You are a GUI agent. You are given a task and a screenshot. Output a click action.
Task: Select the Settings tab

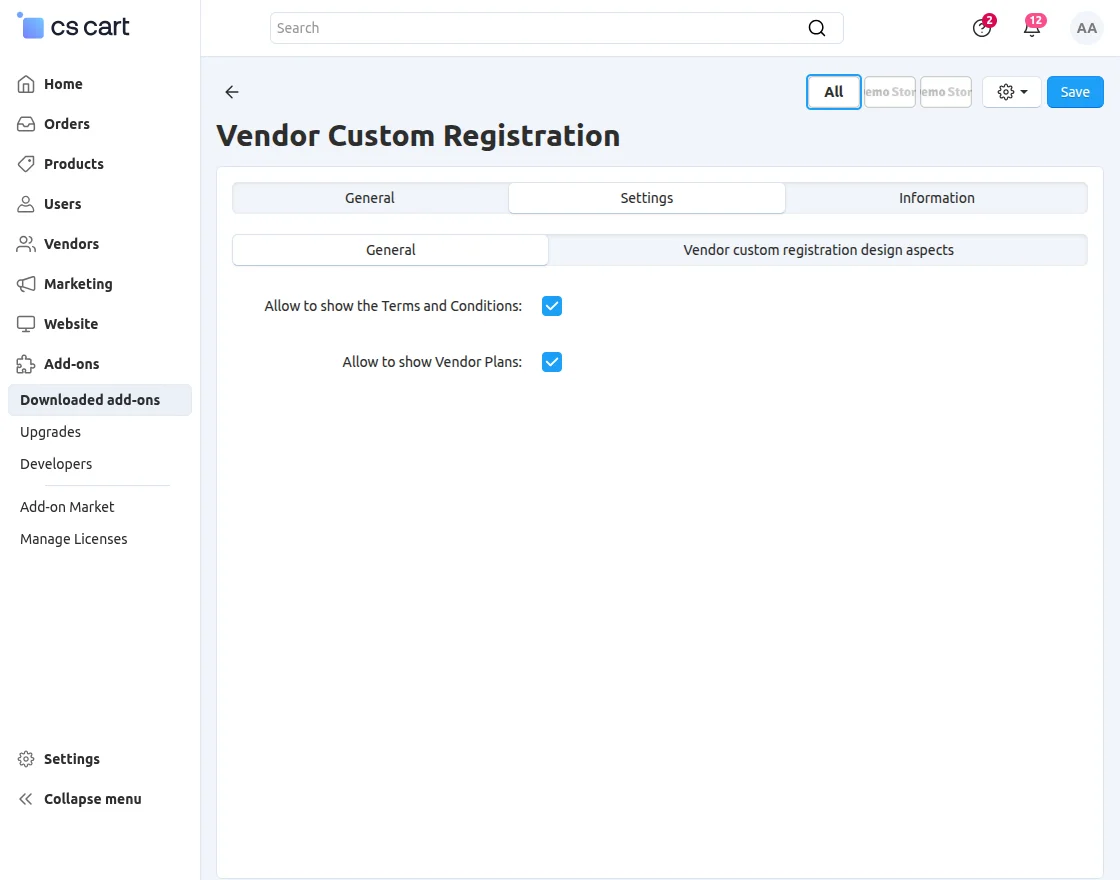646,198
